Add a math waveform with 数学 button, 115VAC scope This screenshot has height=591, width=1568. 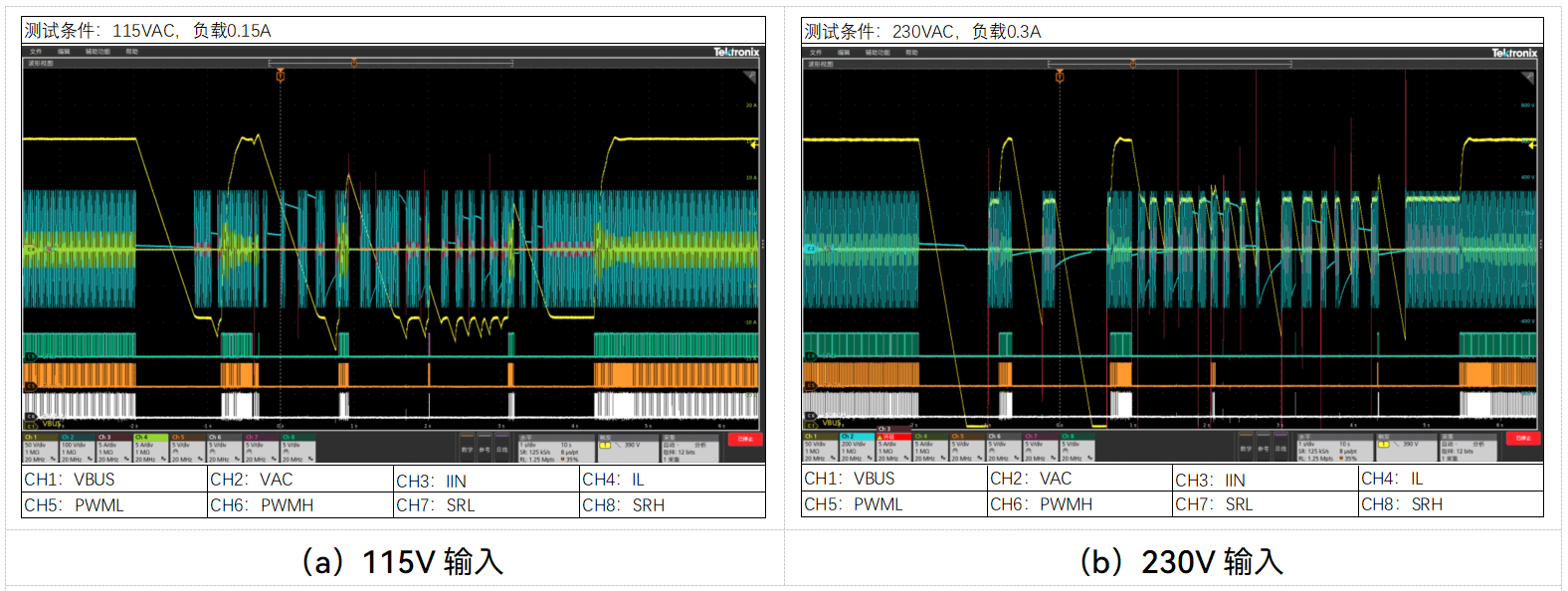click(467, 449)
